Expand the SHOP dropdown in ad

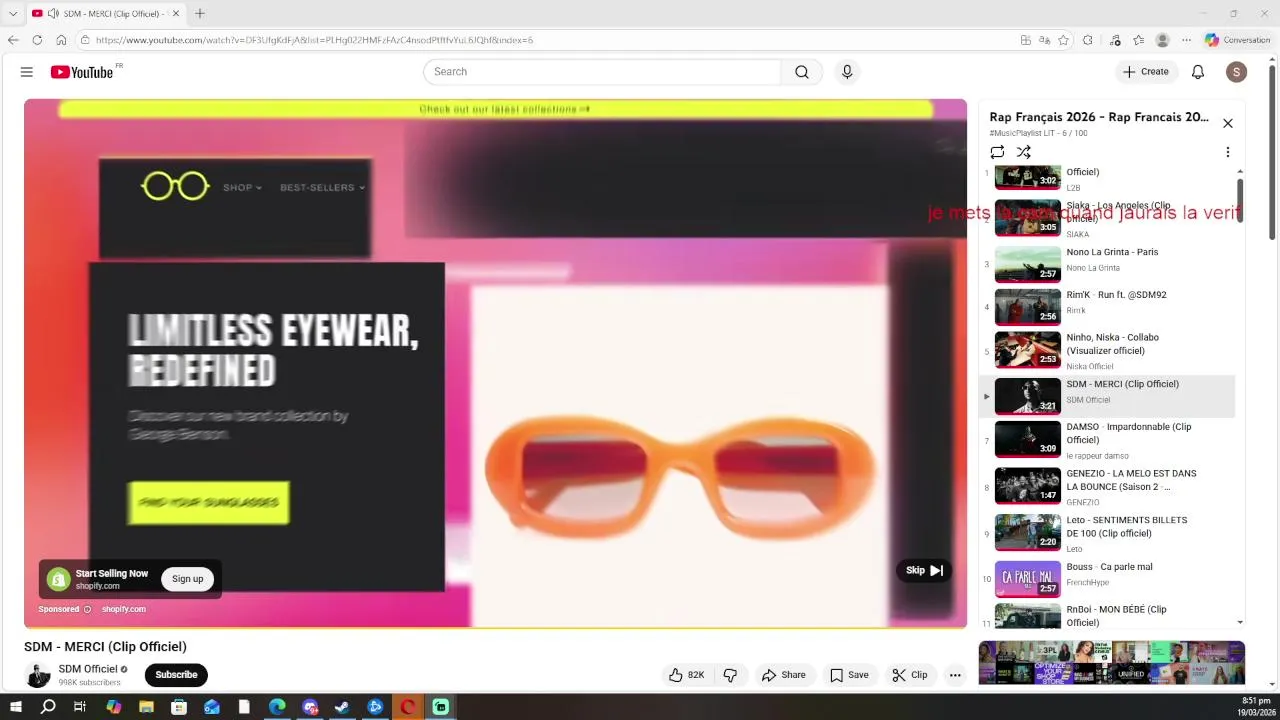coord(242,187)
